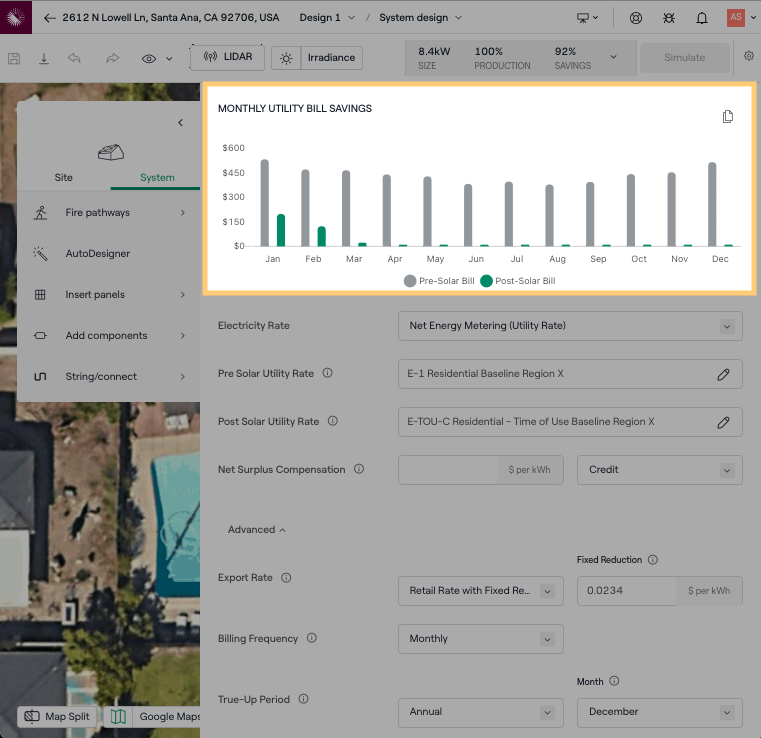Open the settings gear icon
This screenshot has width=761, height=738.
click(749, 57)
